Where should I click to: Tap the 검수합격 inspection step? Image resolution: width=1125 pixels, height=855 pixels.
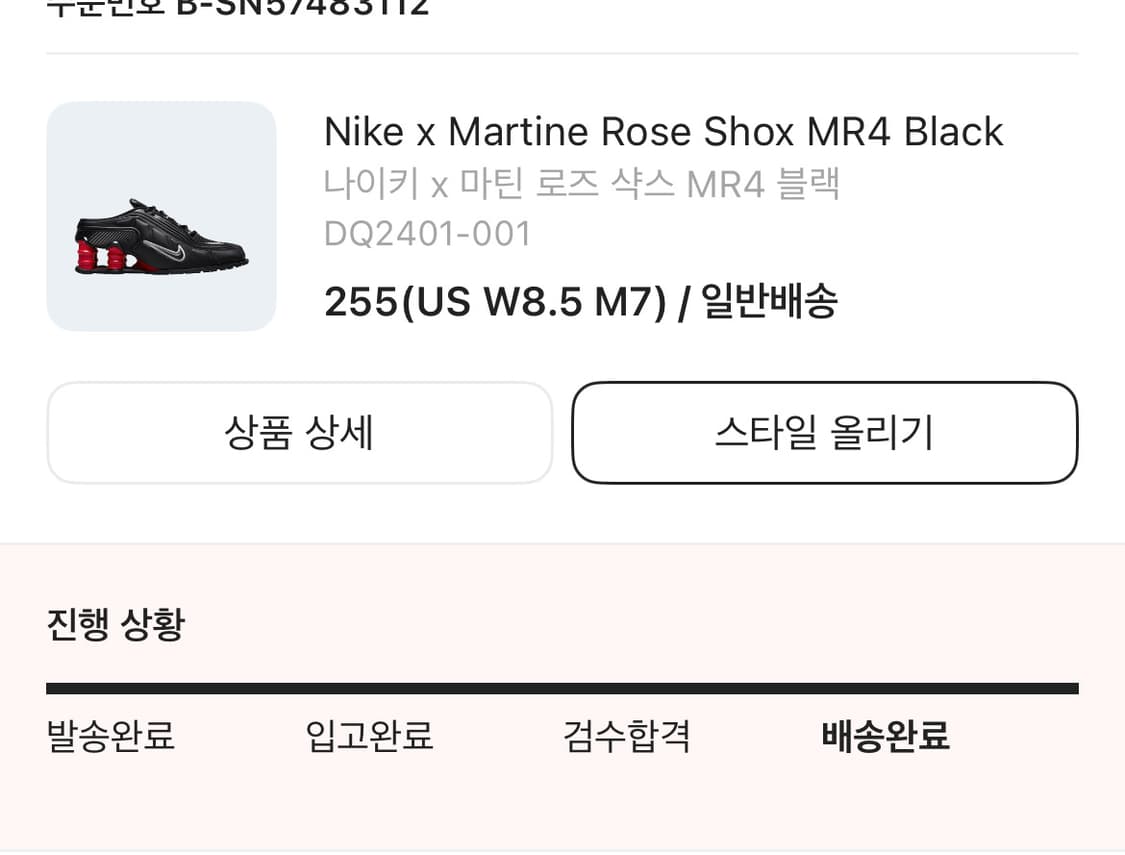627,736
